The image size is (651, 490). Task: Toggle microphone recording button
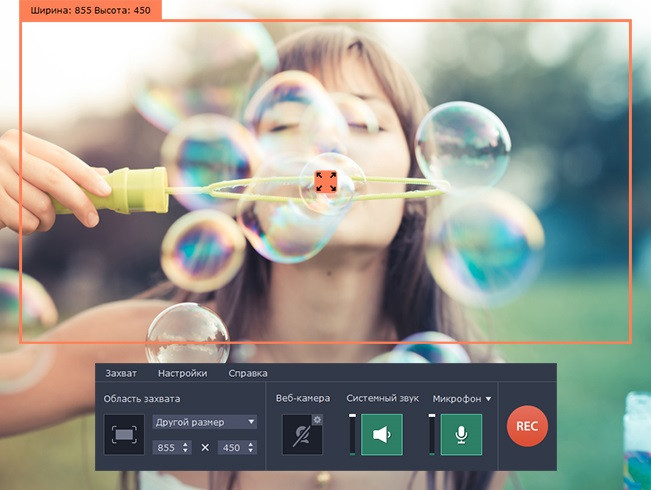(461, 434)
